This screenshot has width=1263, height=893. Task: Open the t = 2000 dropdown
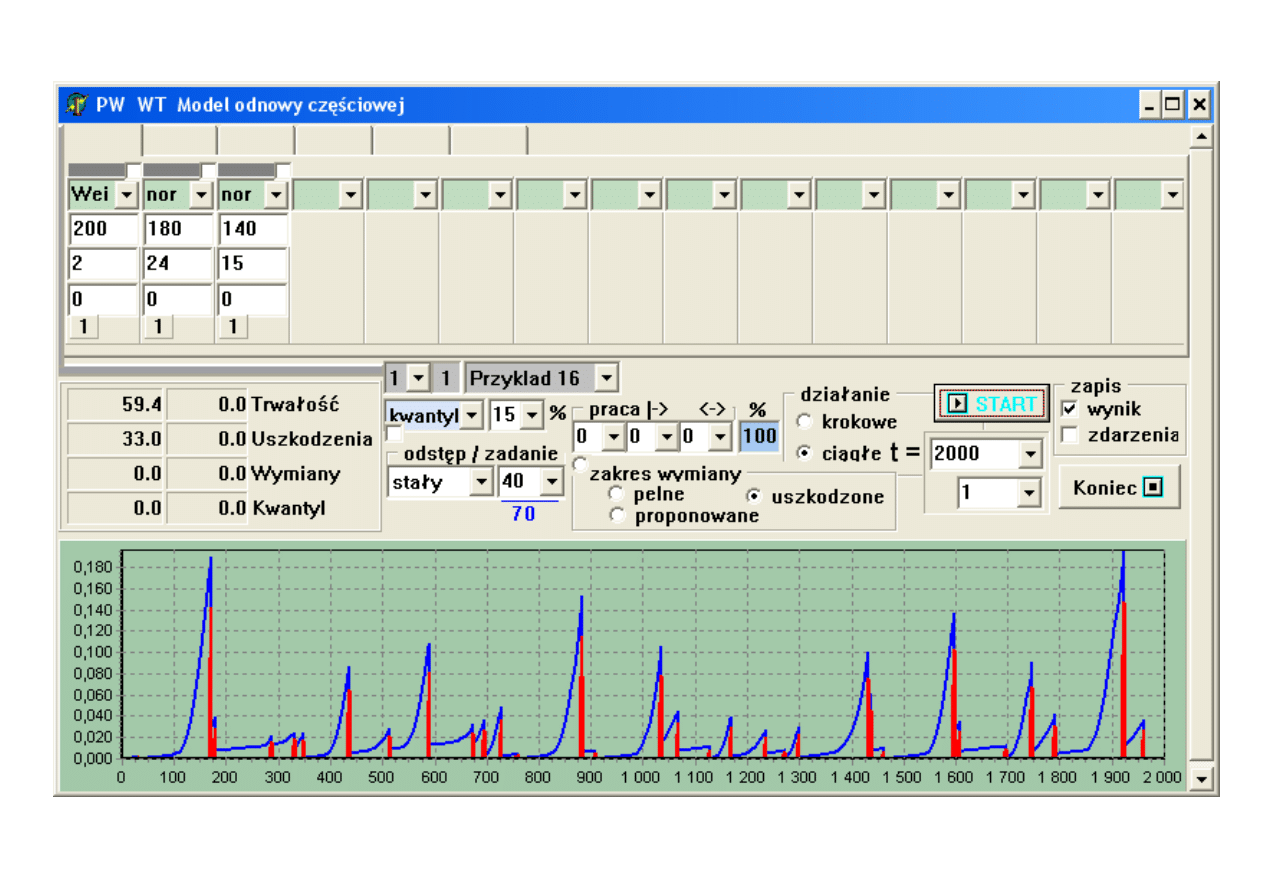tap(1032, 453)
